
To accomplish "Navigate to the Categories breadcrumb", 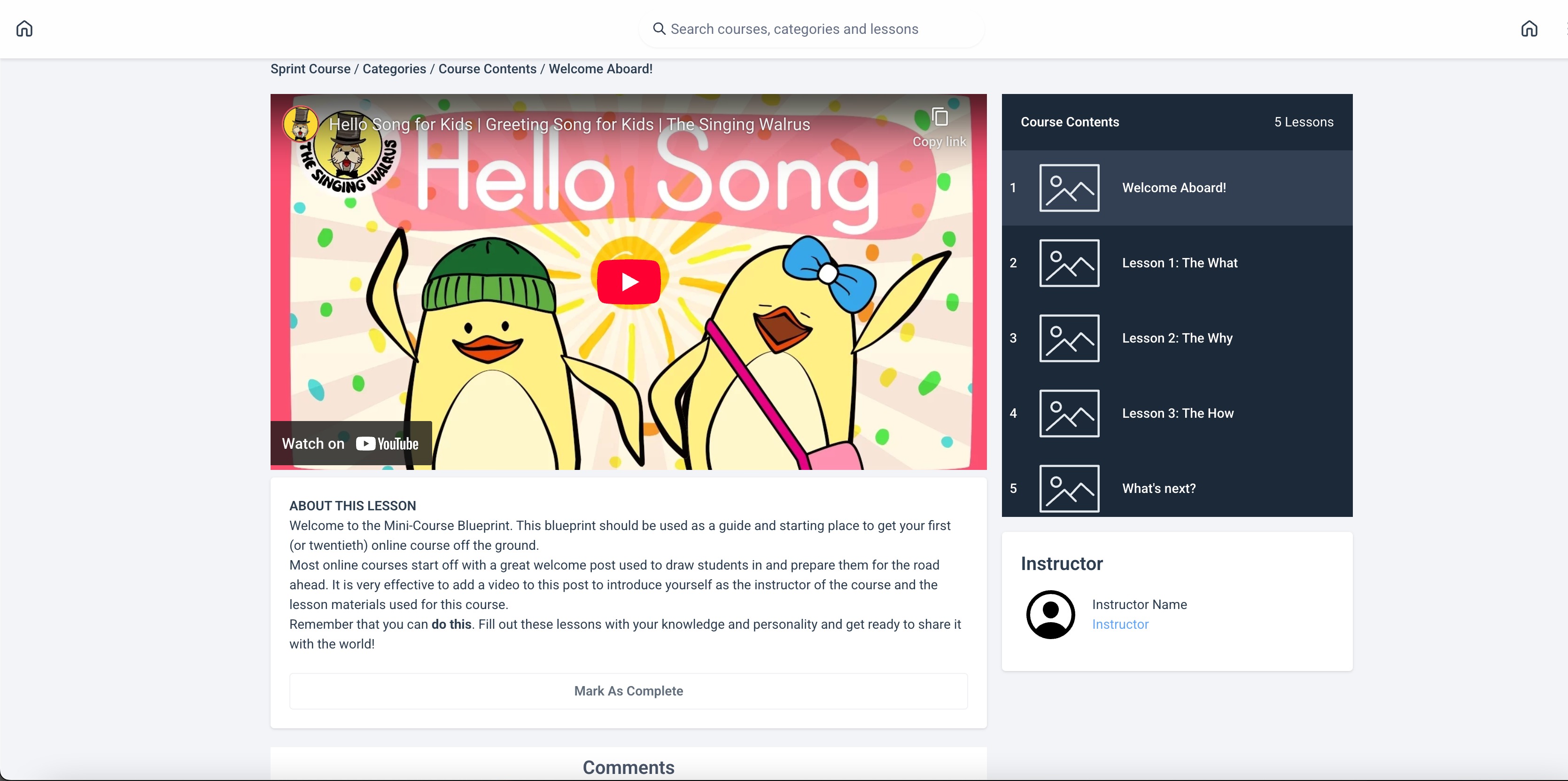I will point(394,69).
